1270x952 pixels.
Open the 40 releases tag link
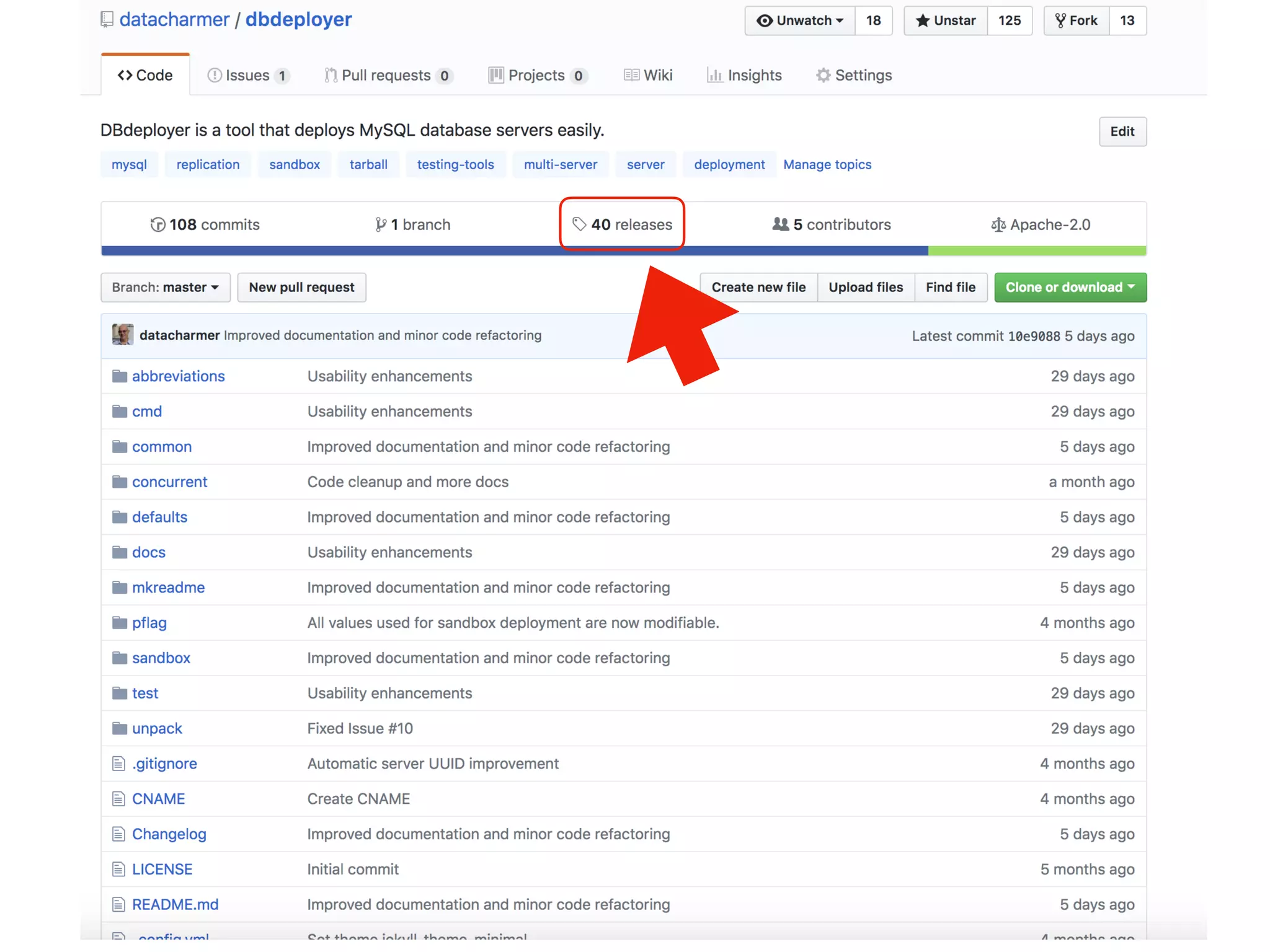pos(622,224)
